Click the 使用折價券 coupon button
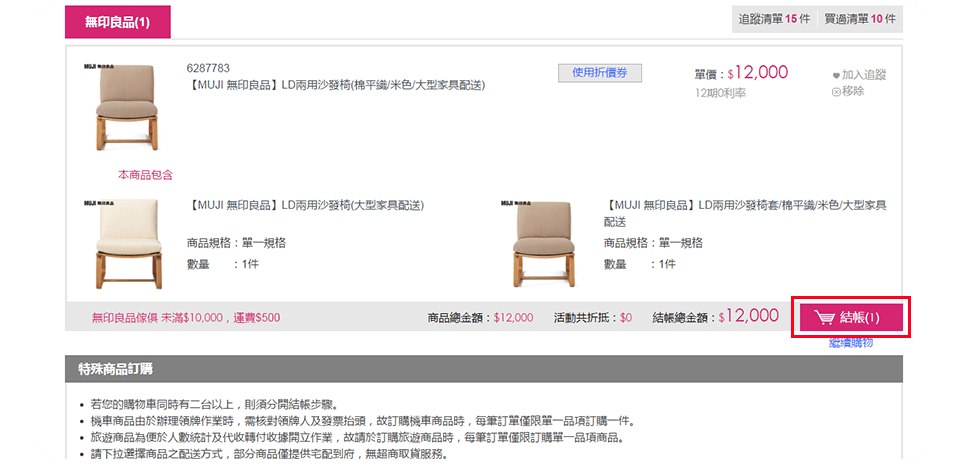Image resolution: width=960 pixels, height=473 pixels. click(600, 73)
